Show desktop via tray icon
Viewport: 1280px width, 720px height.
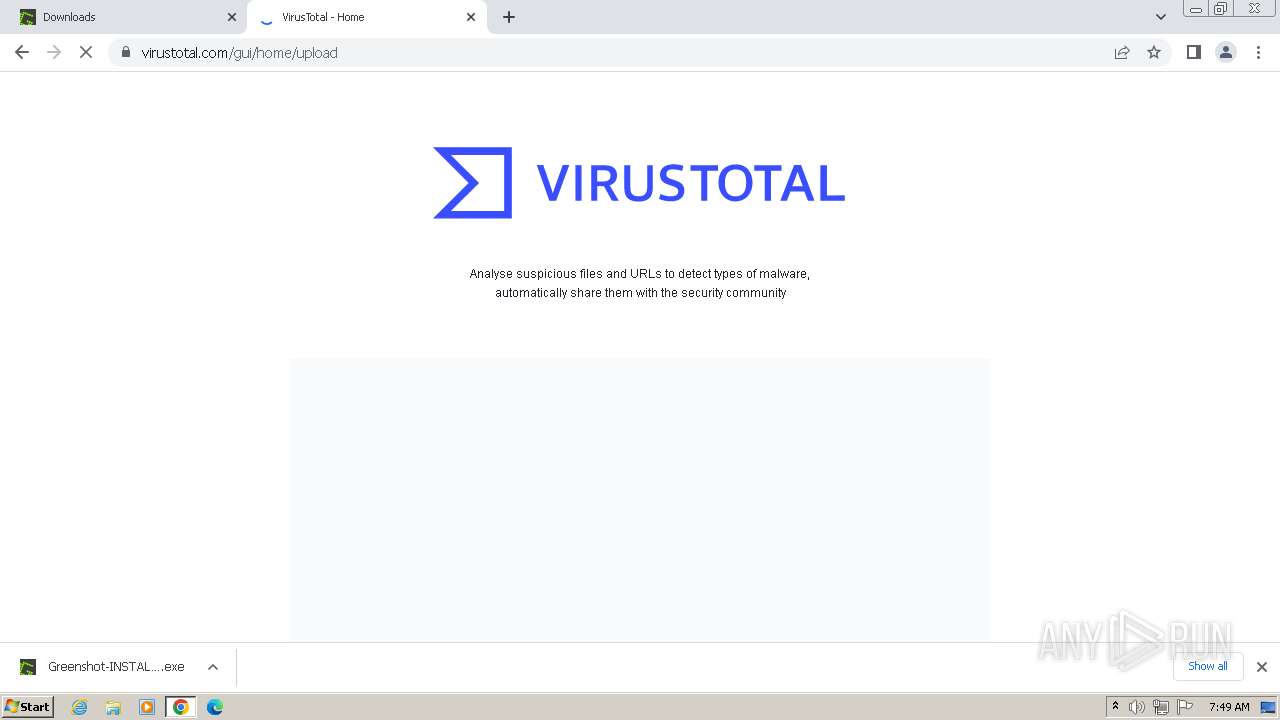(1269, 707)
